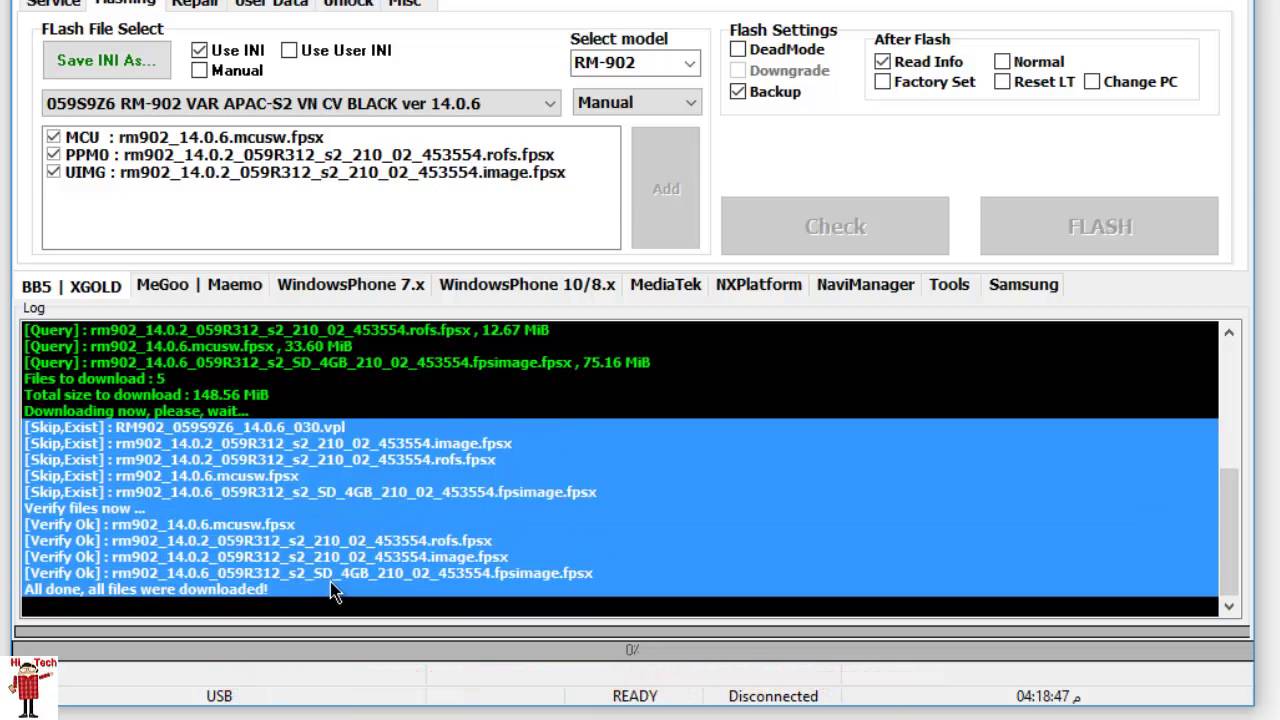Click Verify Ok rm902_14.0.6.mcusw.fpsx line
This screenshot has width=1280, height=720.
point(159,524)
